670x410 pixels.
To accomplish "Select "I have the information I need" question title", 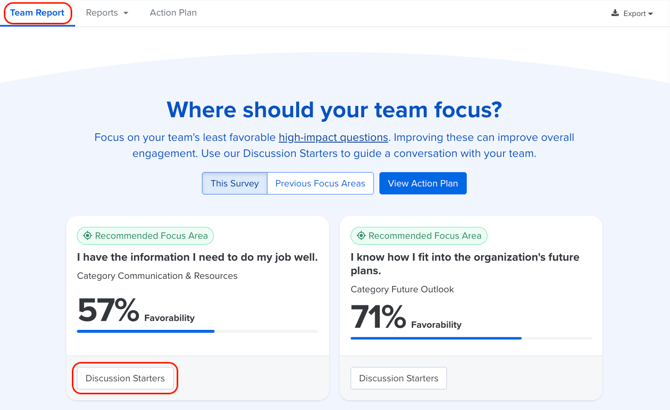I will 197,257.
